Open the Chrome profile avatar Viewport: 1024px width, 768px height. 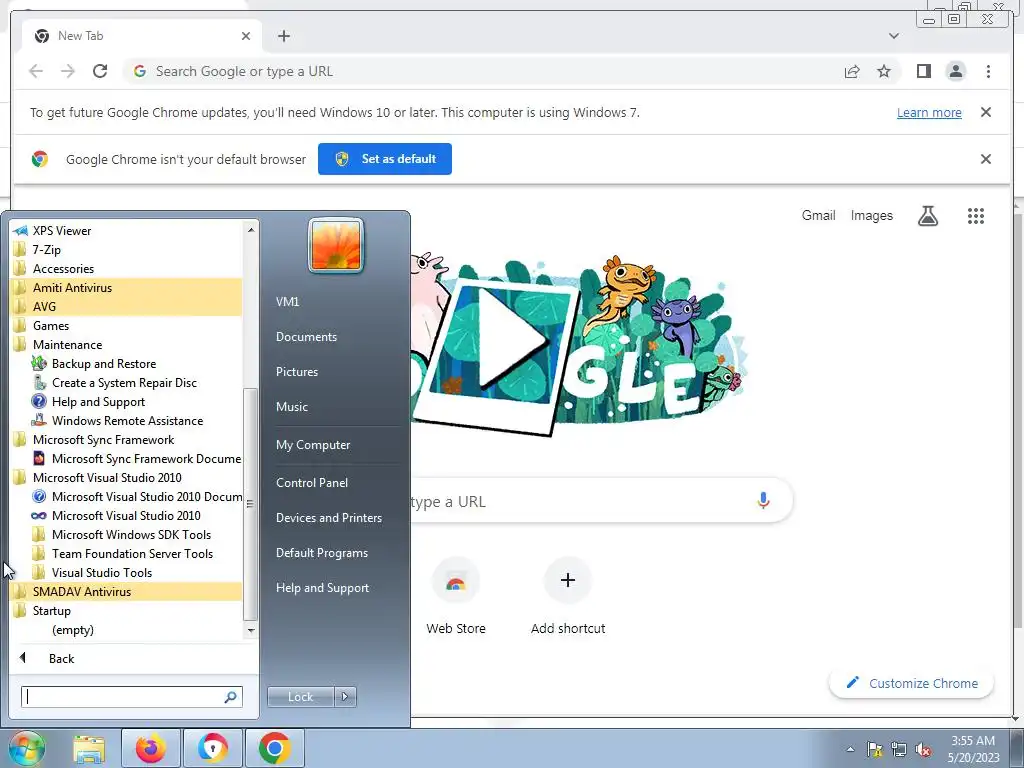click(955, 71)
